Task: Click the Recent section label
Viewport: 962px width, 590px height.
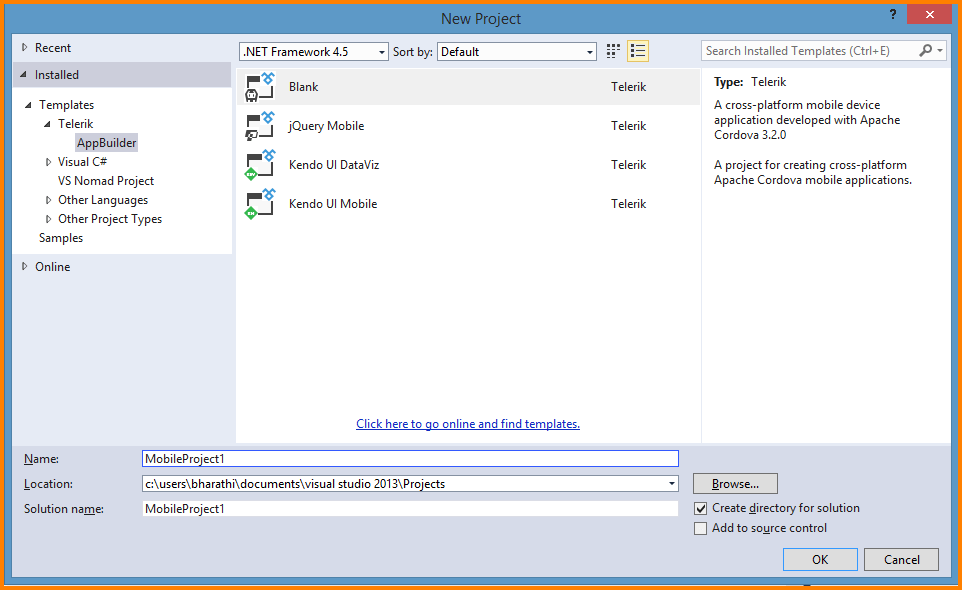Action: (x=53, y=48)
